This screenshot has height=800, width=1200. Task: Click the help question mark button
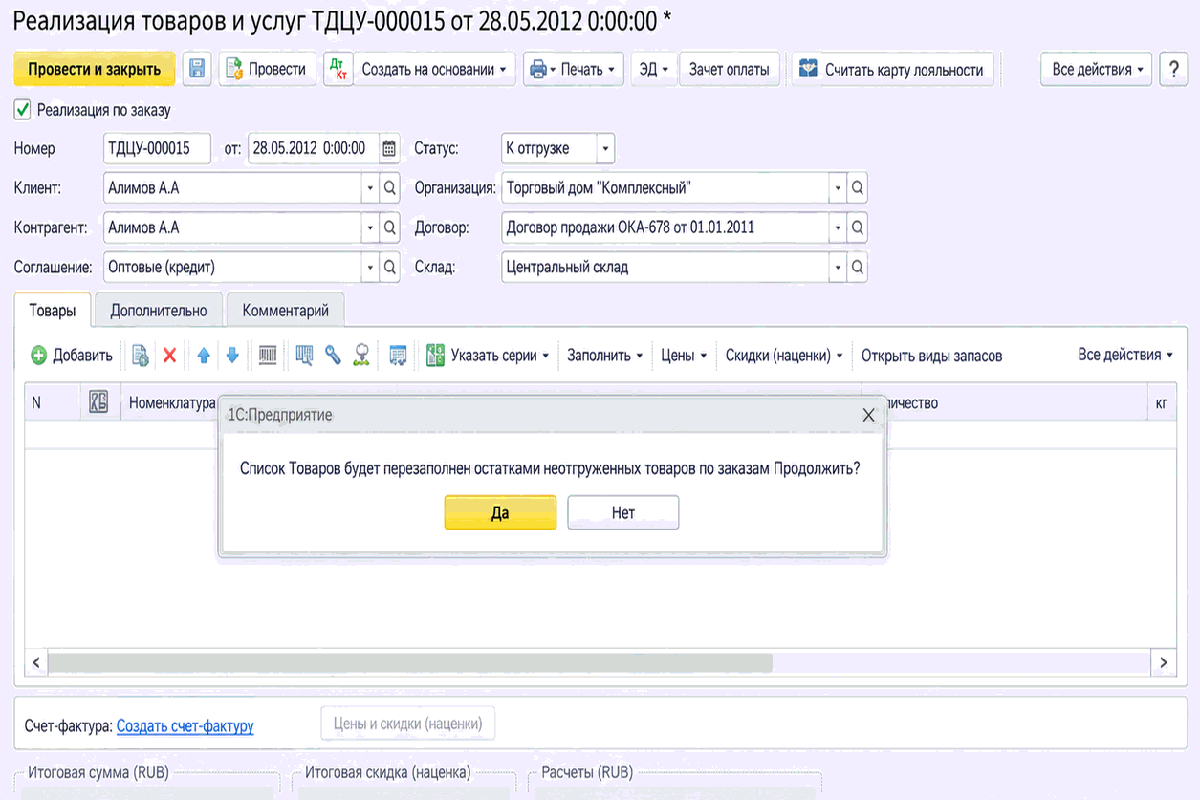click(1173, 69)
